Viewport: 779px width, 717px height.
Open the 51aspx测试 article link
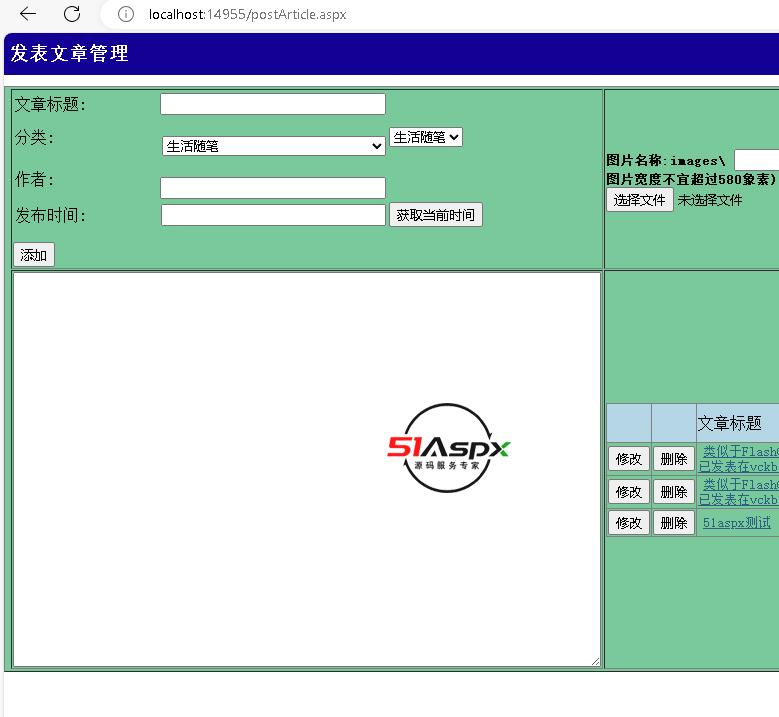(737, 523)
